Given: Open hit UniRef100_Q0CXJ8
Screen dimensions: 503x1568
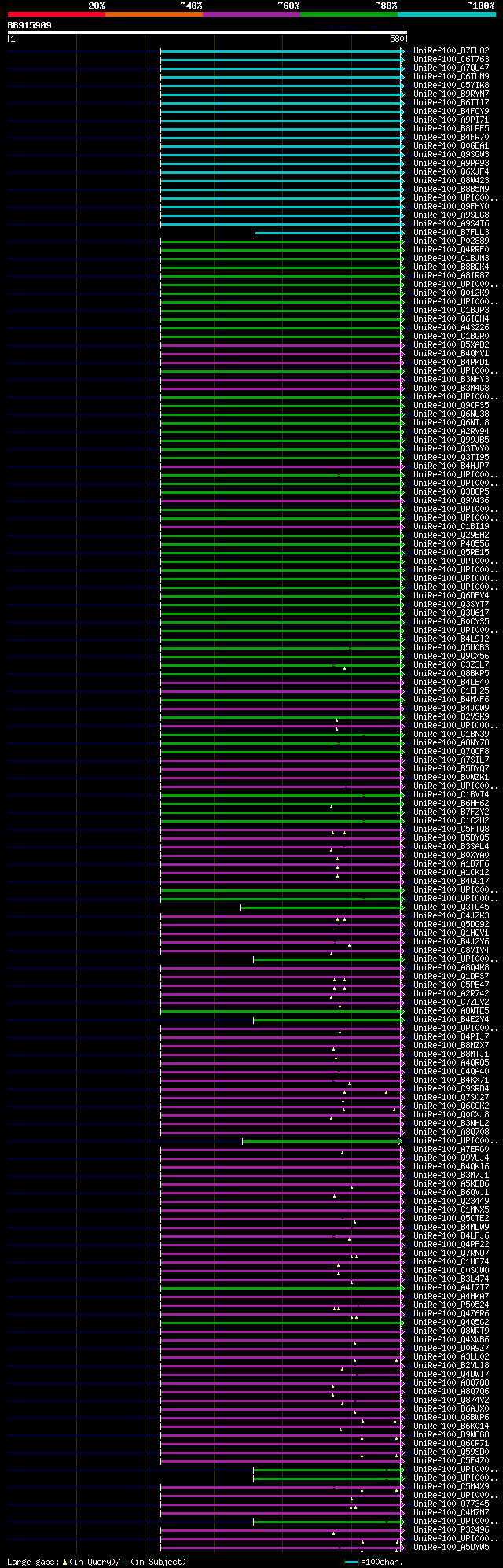Looking at the screenshot, I should click(x=451, y=1114).
